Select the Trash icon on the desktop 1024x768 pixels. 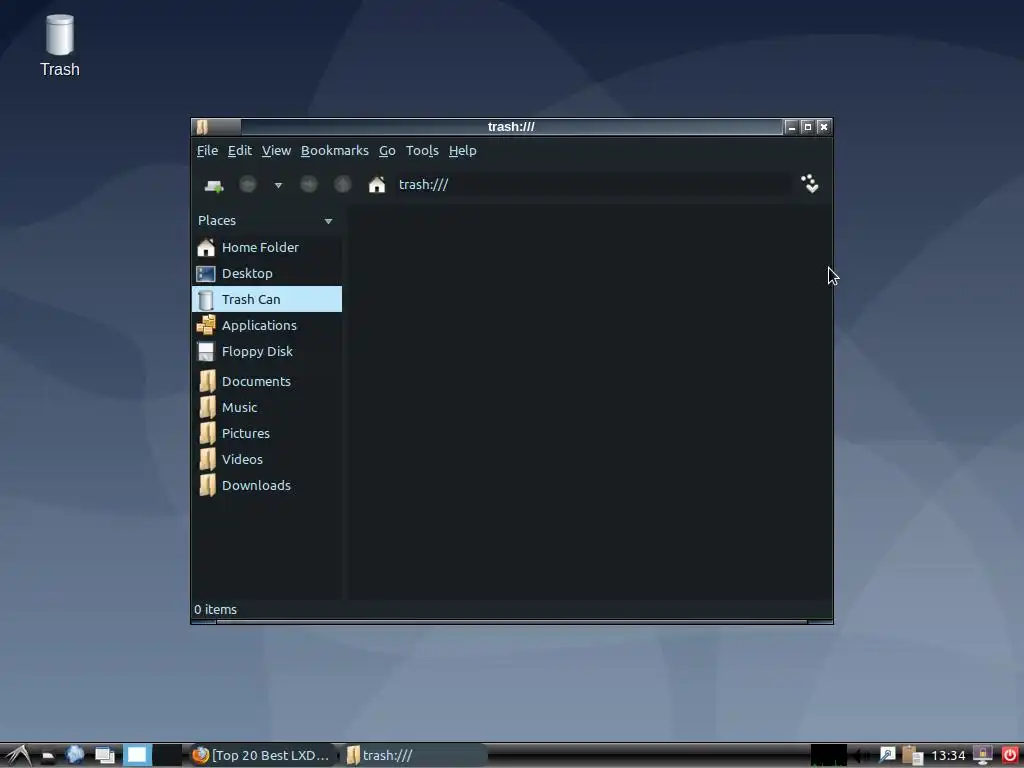click(x=59, y=46)
